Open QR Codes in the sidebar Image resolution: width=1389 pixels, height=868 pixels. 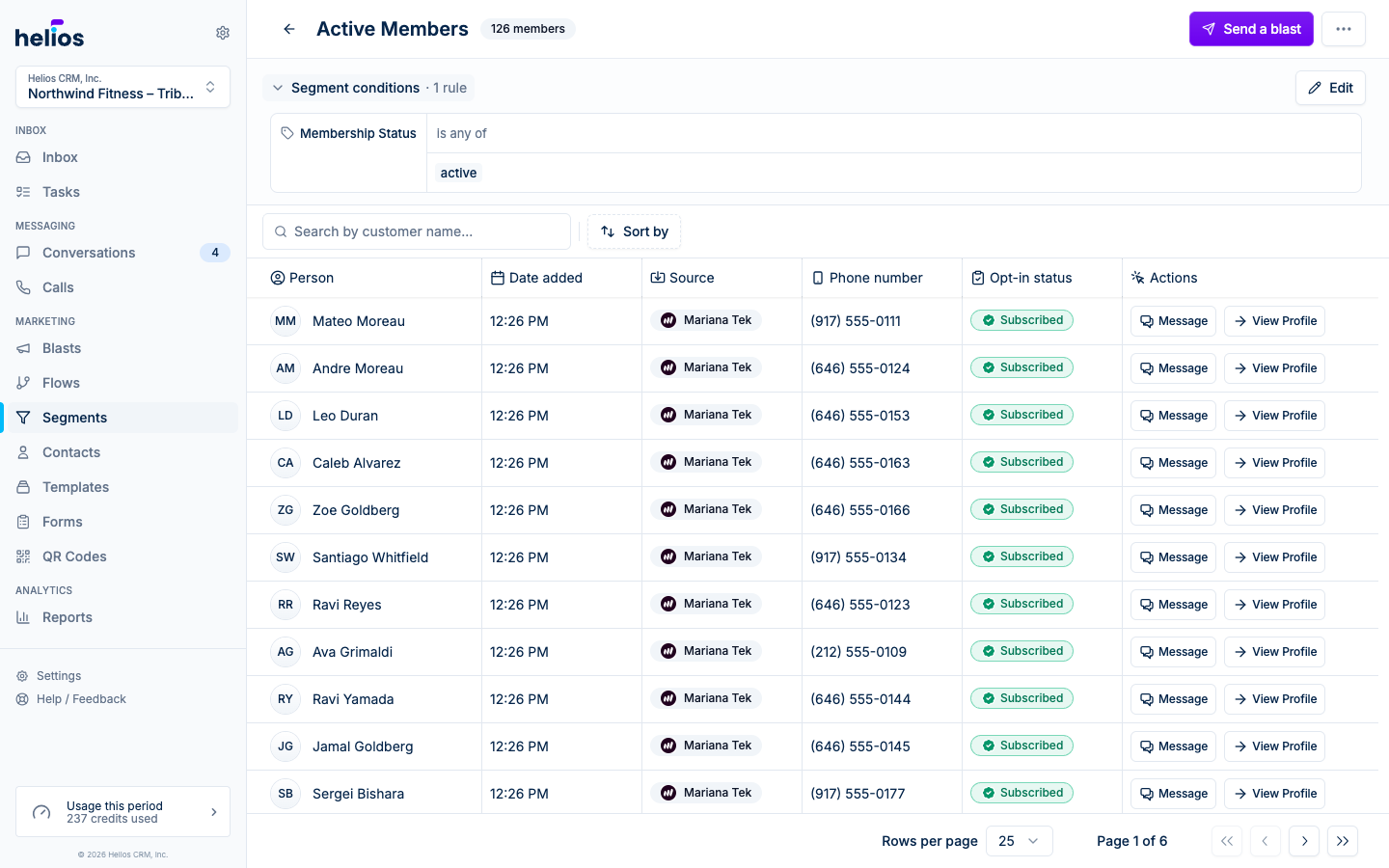[x=123, y=556]
